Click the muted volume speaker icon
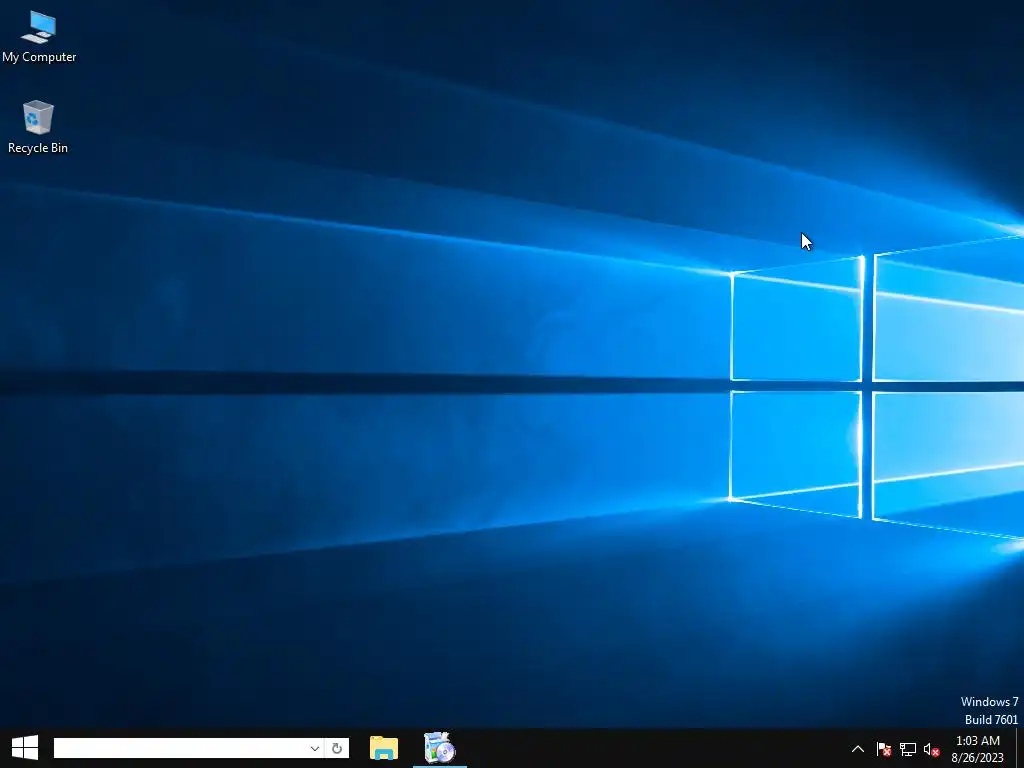Viewport: 1024px width, 768px height. click(x=931, y=749)
